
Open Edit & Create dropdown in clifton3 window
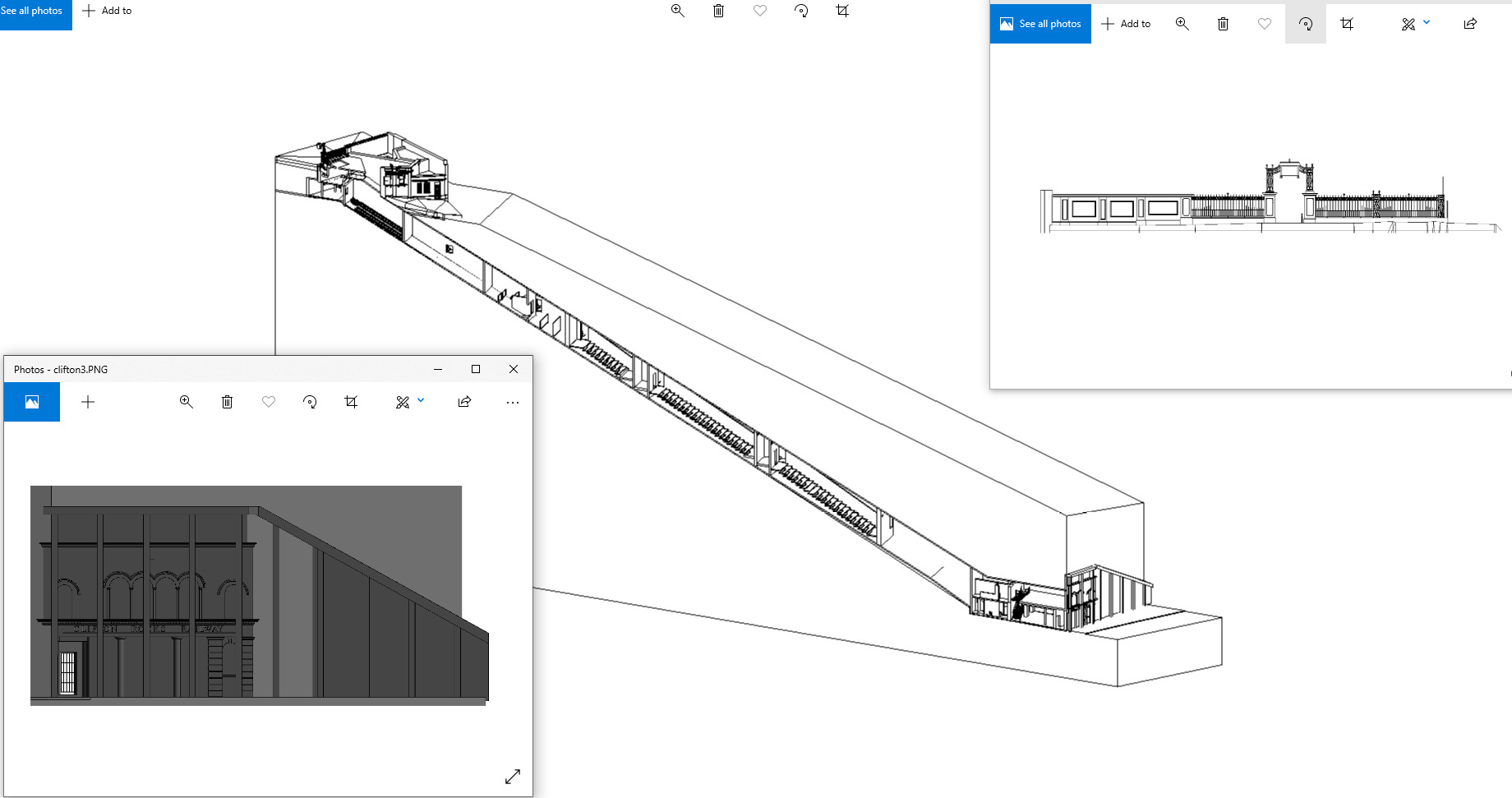(x=409, y=402)
